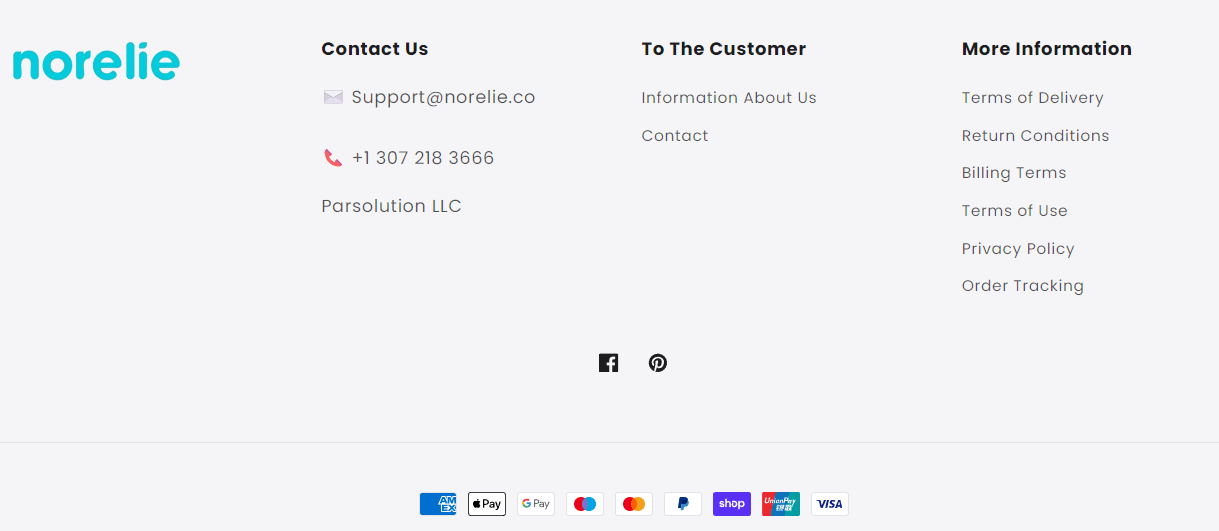Click the Shop Pay payment icon
Screen dimensions: 1219x531
click(x=732, y=504)
